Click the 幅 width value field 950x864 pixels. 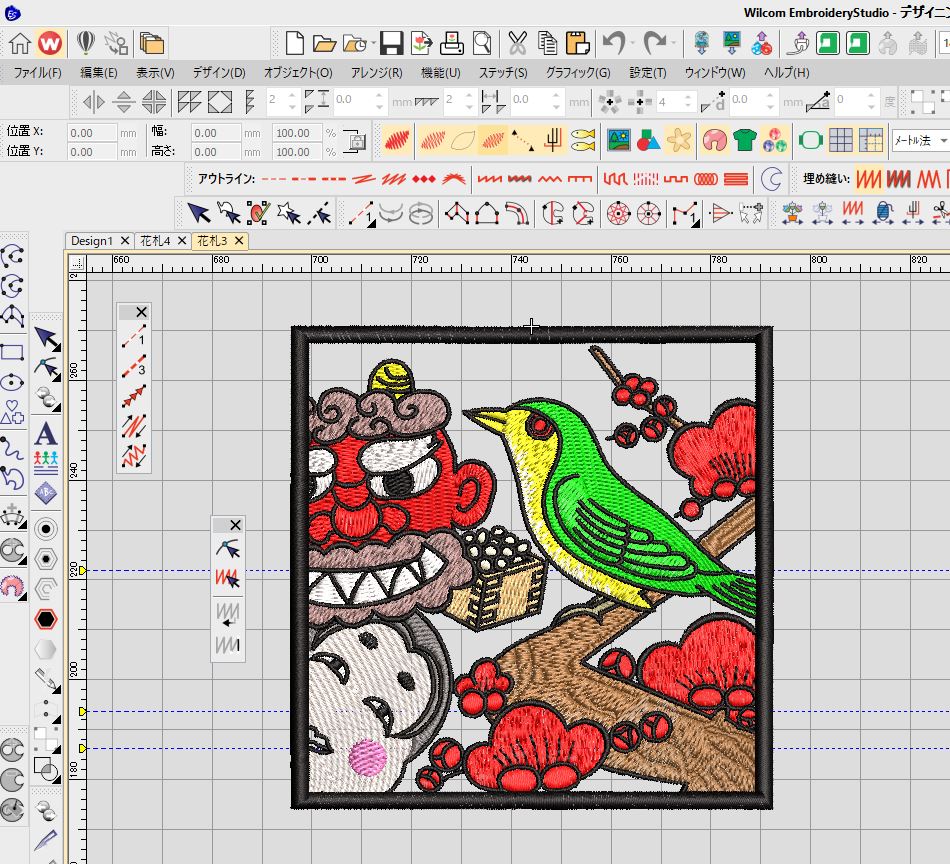(216, 133)
